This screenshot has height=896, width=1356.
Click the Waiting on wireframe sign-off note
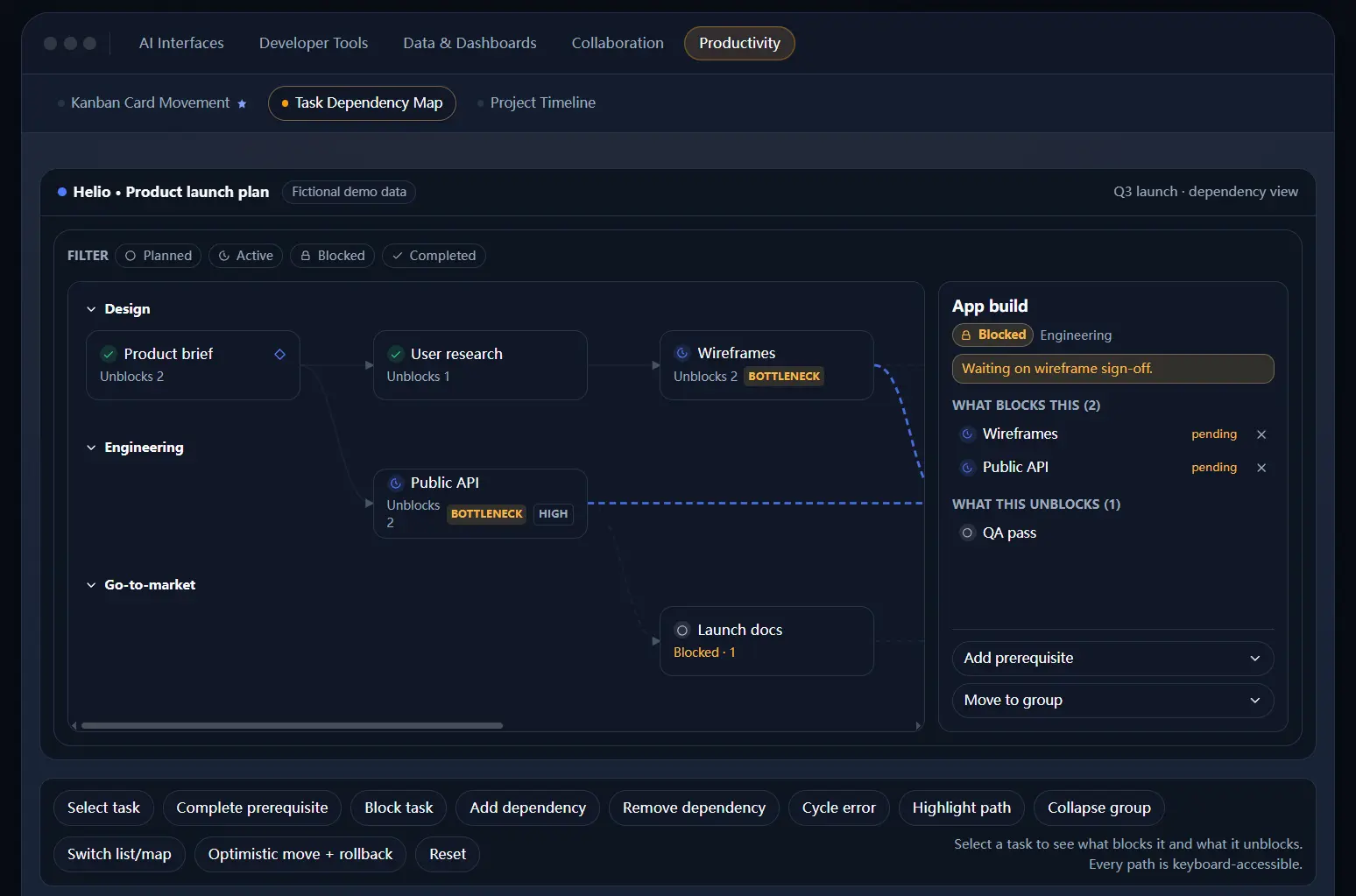click(1112, 369)
